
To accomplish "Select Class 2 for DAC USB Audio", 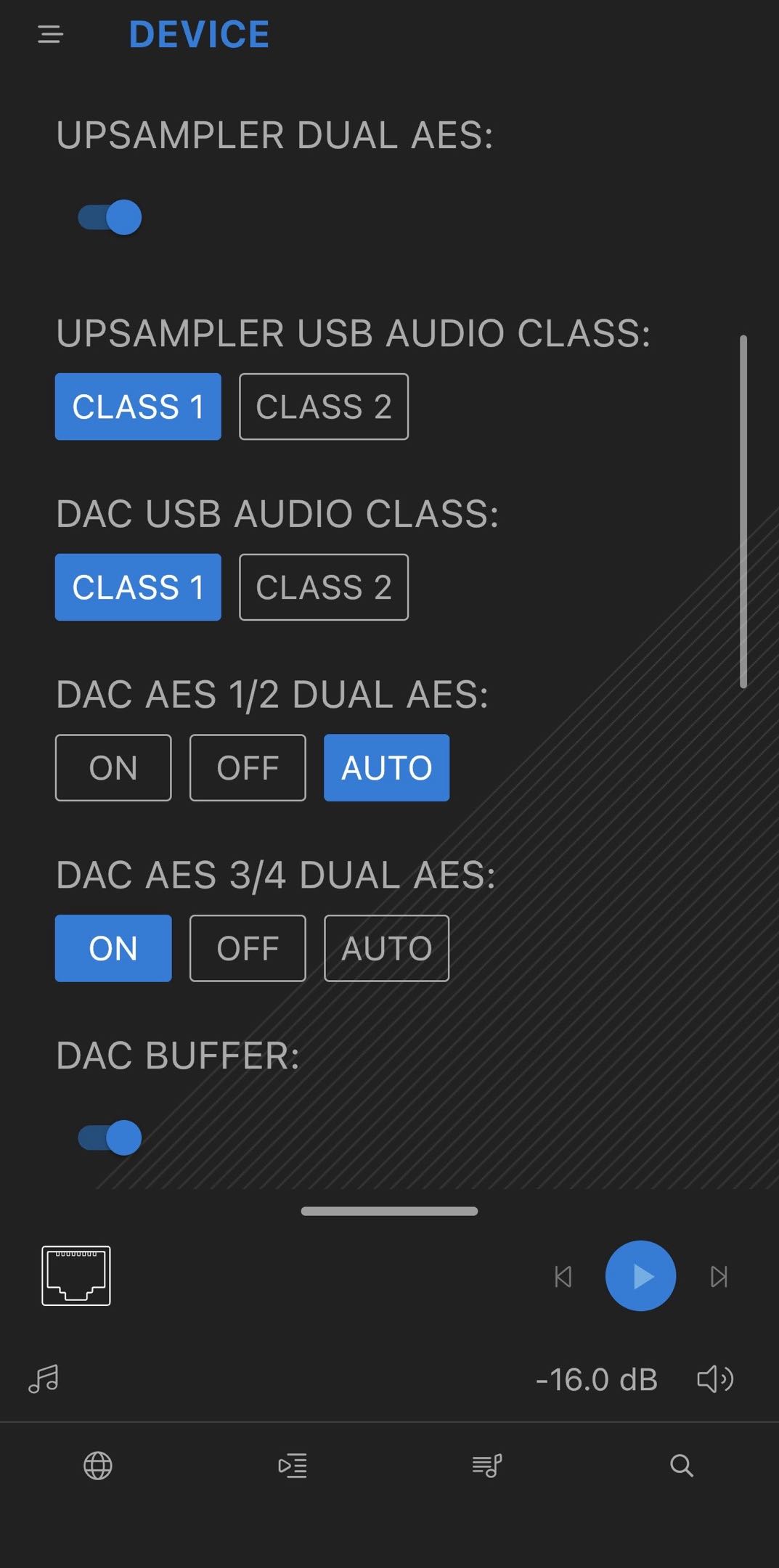I will pyautogui.click(x=324, y=587).
